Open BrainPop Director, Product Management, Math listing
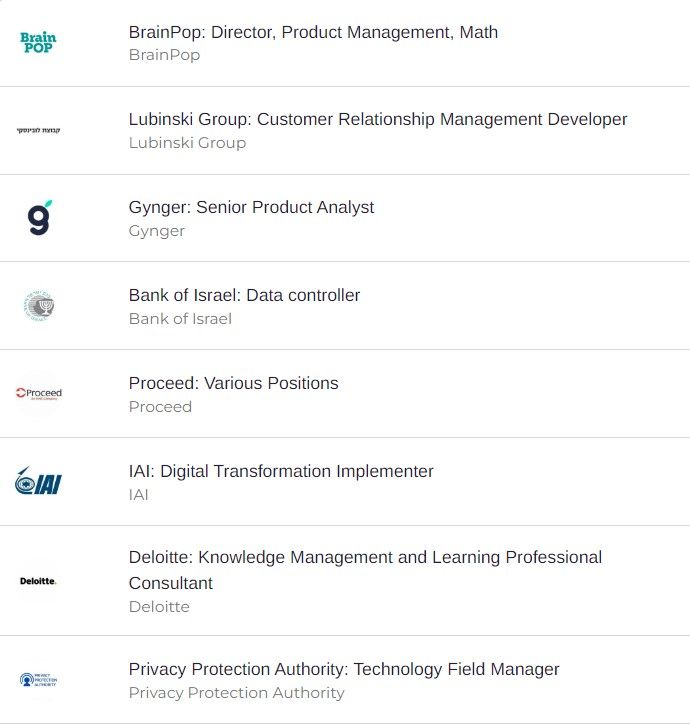Screen dimensions: 690x725 coord(313,32)
